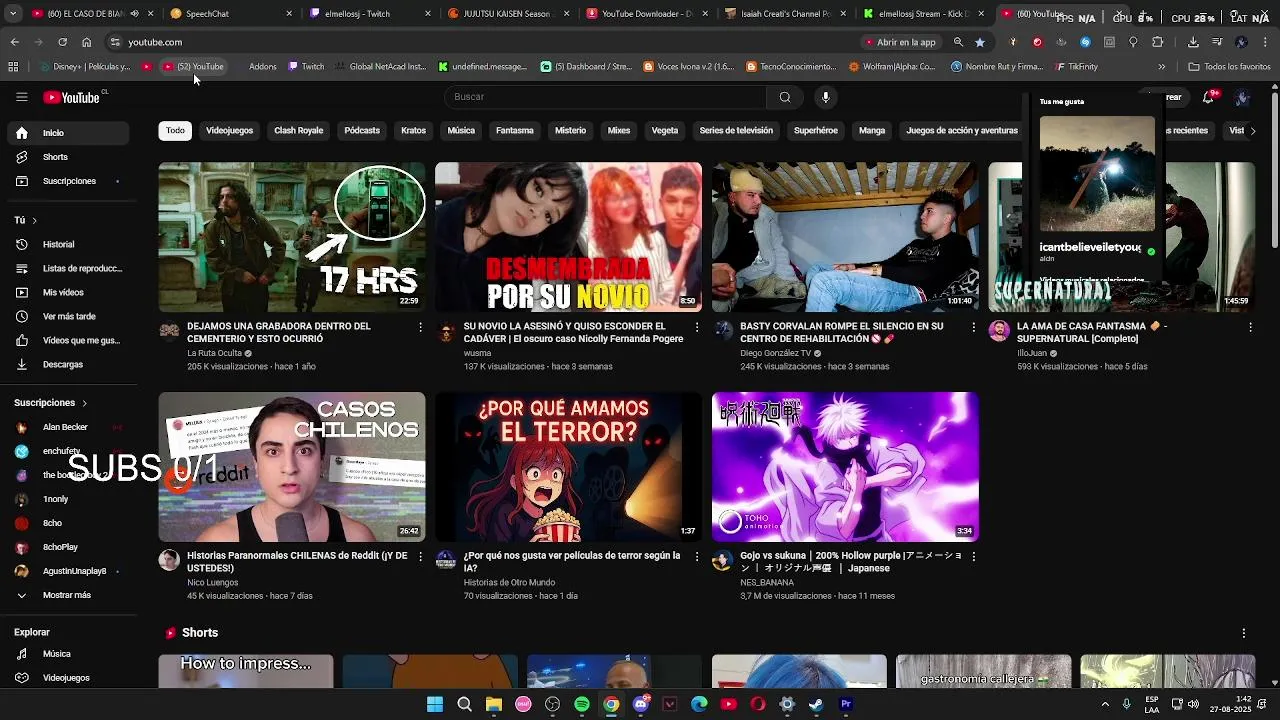Open Steam from taskbar

[816, 704]
